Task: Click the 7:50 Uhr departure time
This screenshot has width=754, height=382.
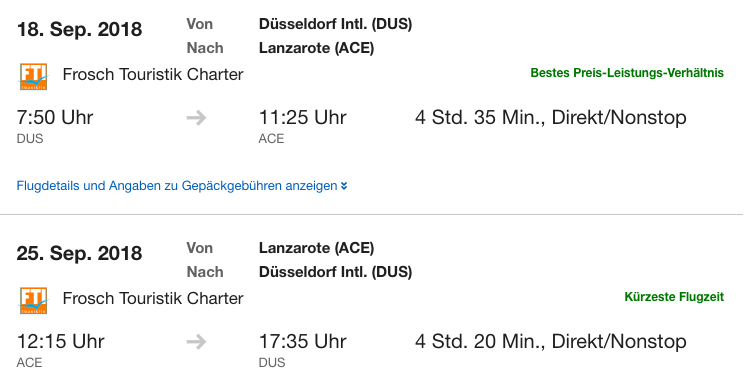Action: click(x=55, y=117)
